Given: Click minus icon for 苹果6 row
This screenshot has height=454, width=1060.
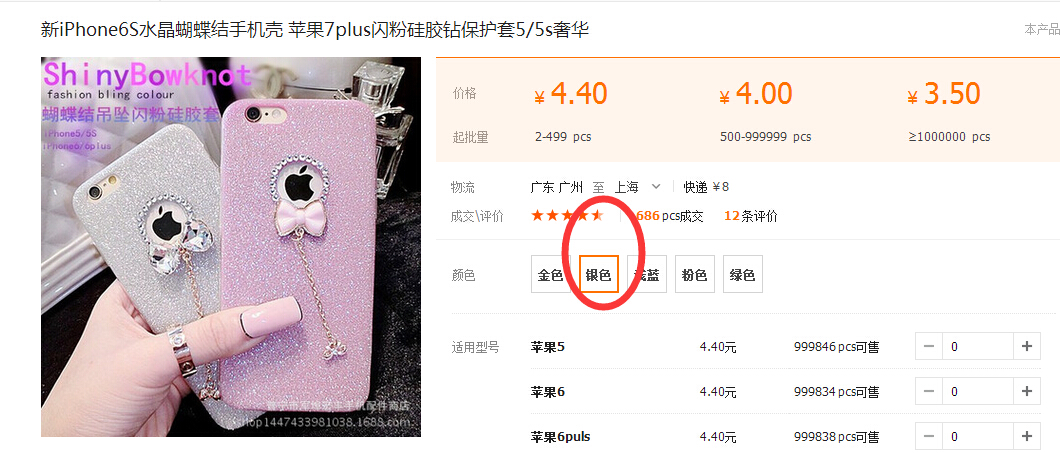Looking at the screenshot, I should point(929,391).
